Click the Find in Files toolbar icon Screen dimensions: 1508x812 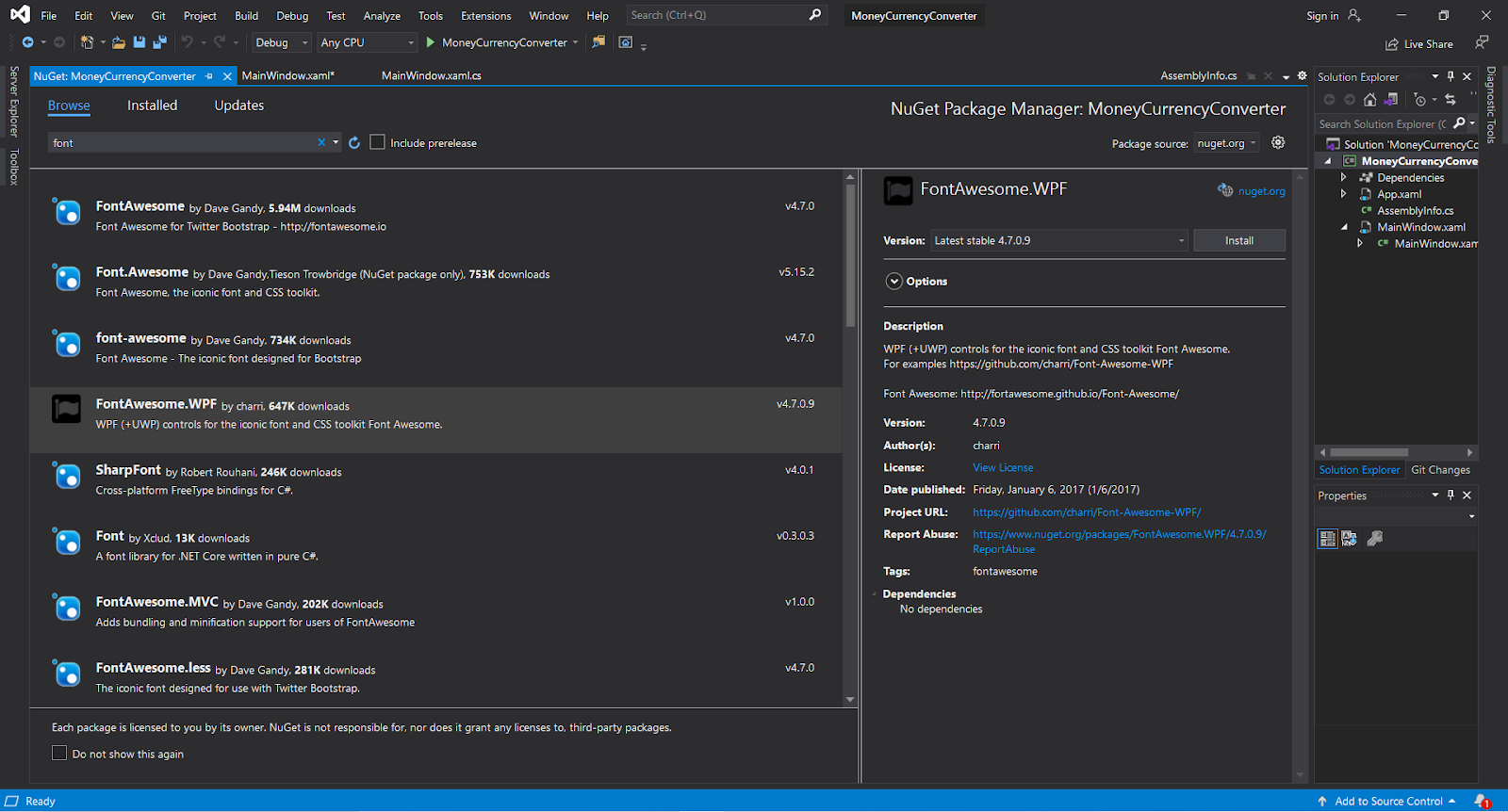598,42
